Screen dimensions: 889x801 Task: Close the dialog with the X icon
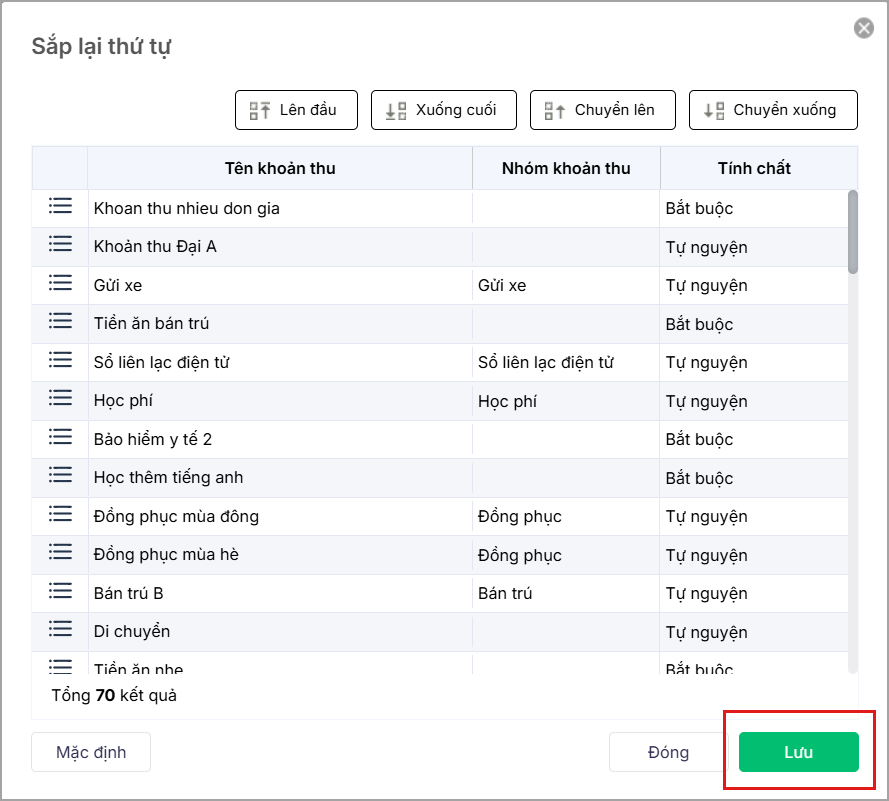coord(864,29)
